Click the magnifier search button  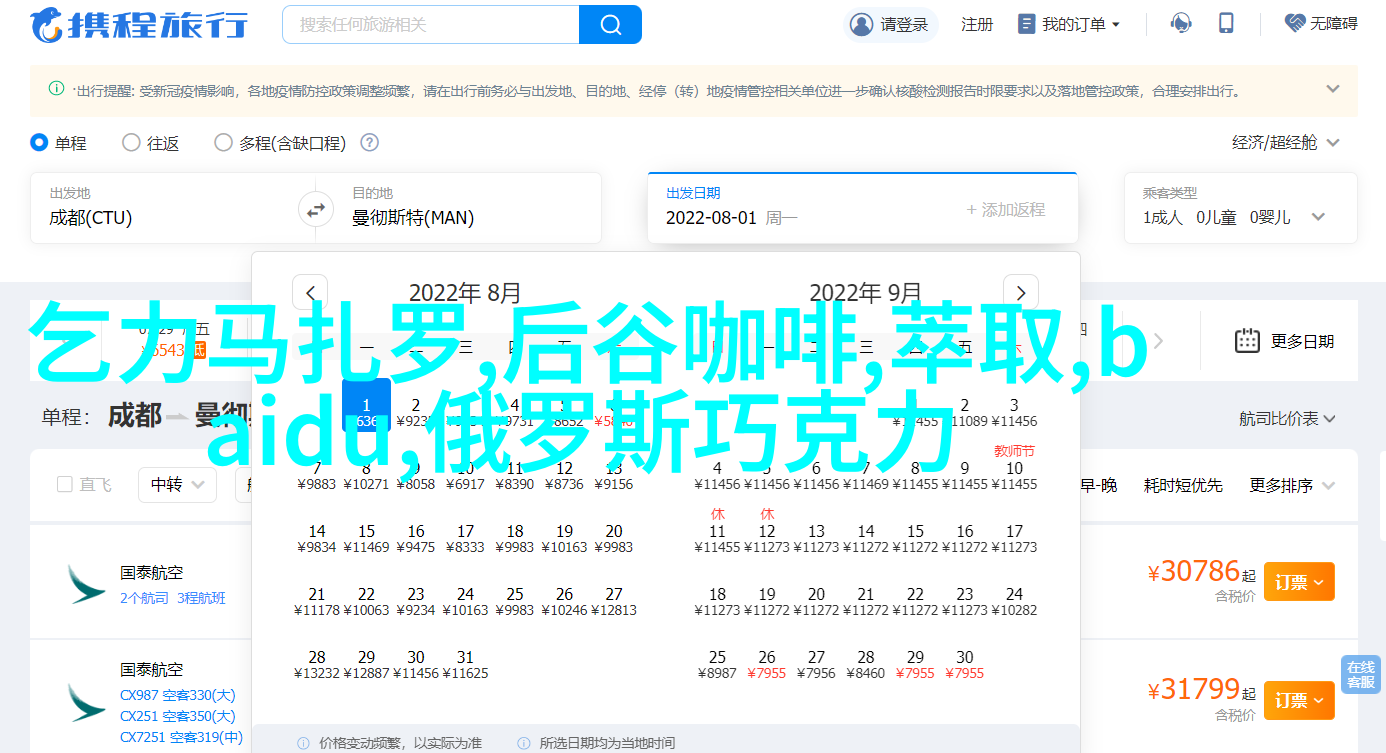pos(610,24)
